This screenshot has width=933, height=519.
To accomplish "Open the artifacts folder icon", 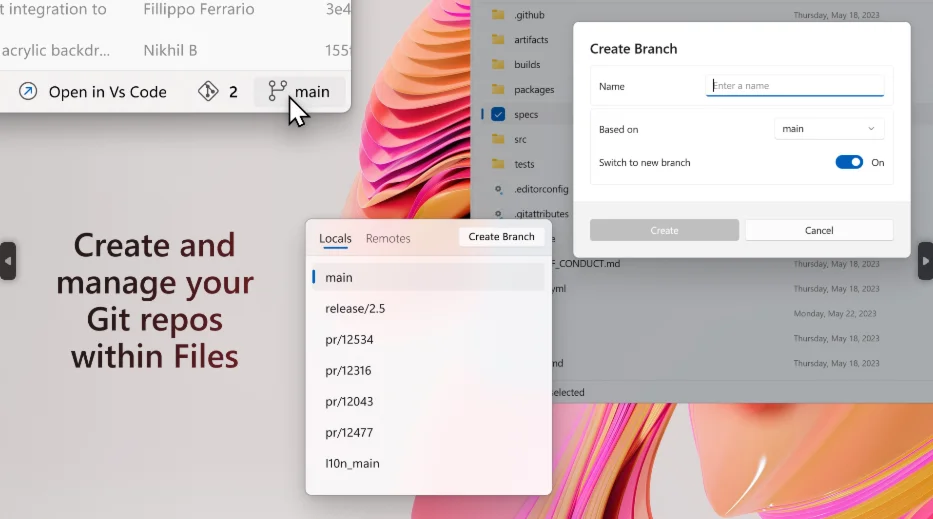I will tap(498, 40).
